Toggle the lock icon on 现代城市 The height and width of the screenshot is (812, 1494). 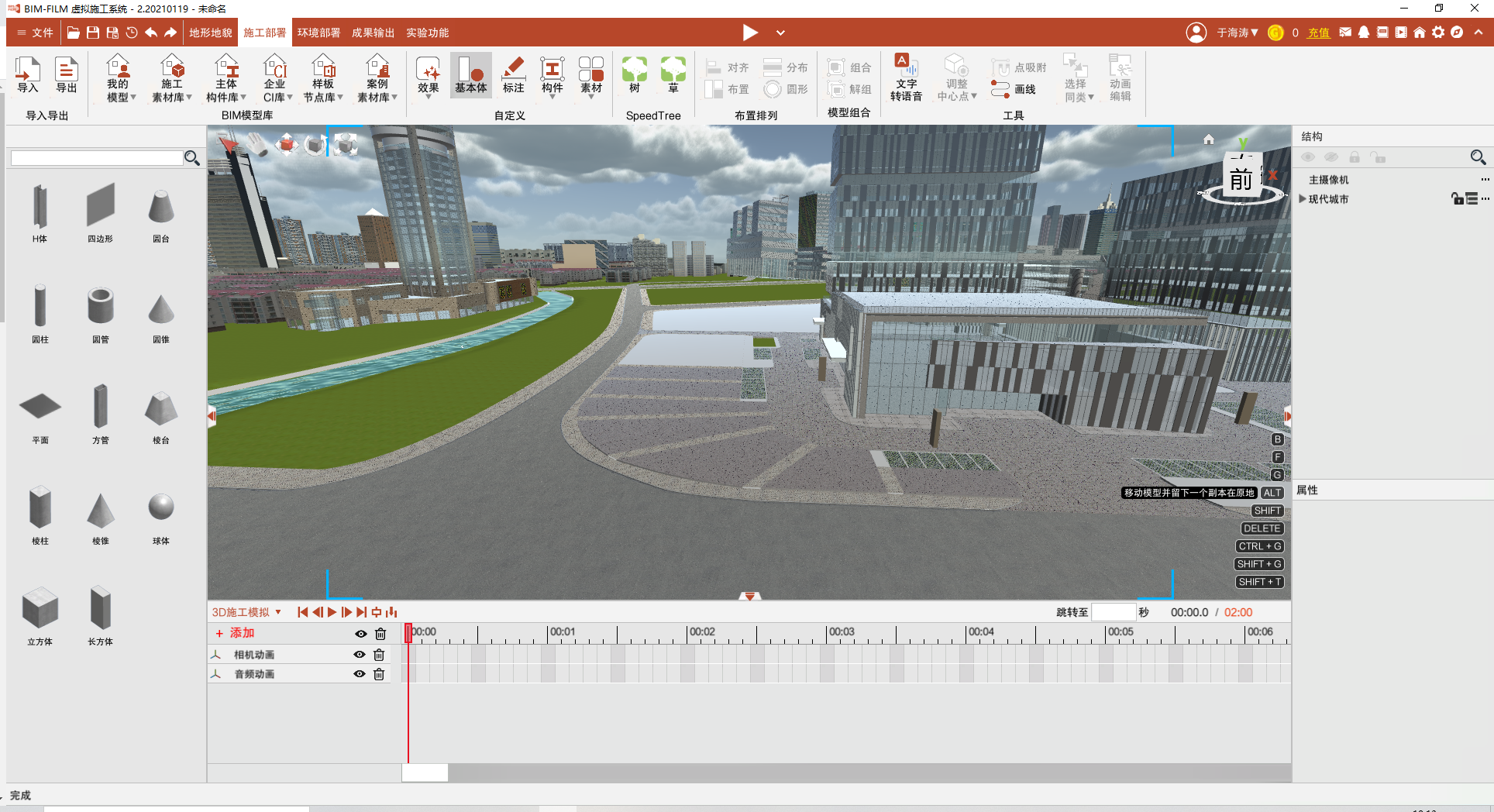click(x=1457, y=199)
